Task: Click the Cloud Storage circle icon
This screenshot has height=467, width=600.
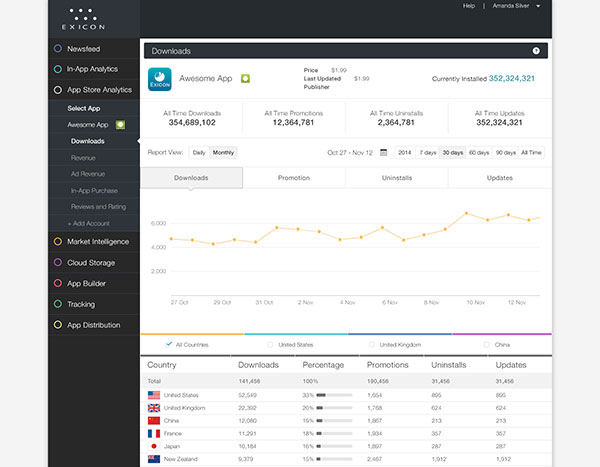Action: pyautogui.click(x=58, y=262)
